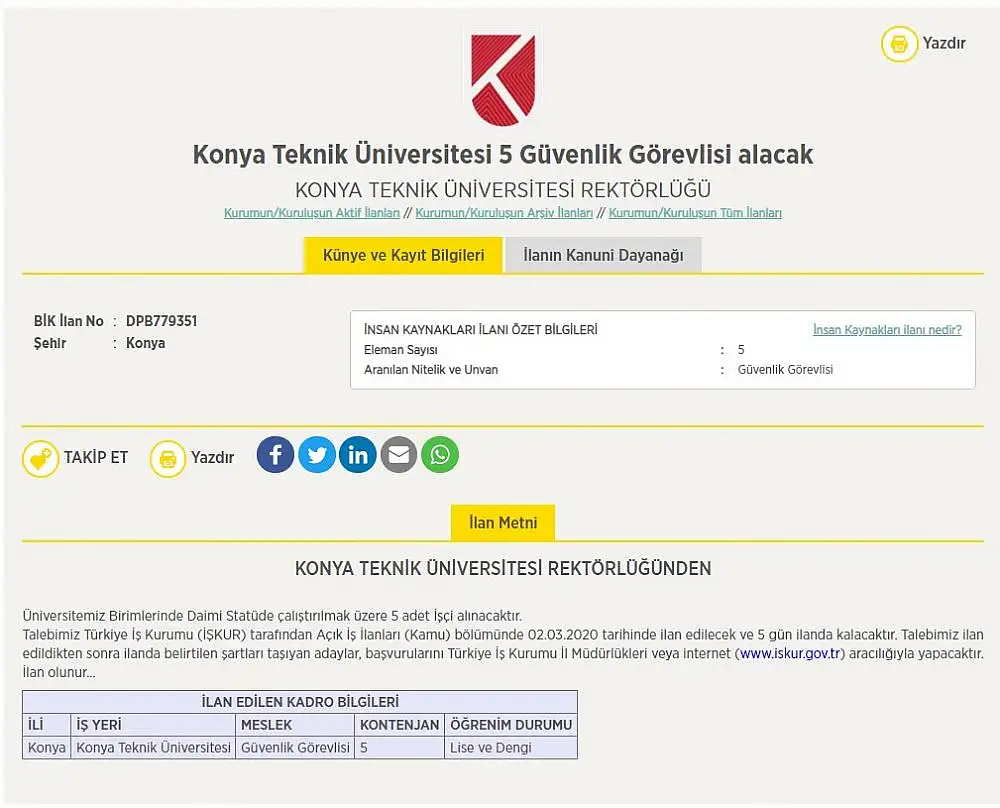1000x808 pixels.
Task: Click the Konya cell in the table
Action: coord(47,747)
